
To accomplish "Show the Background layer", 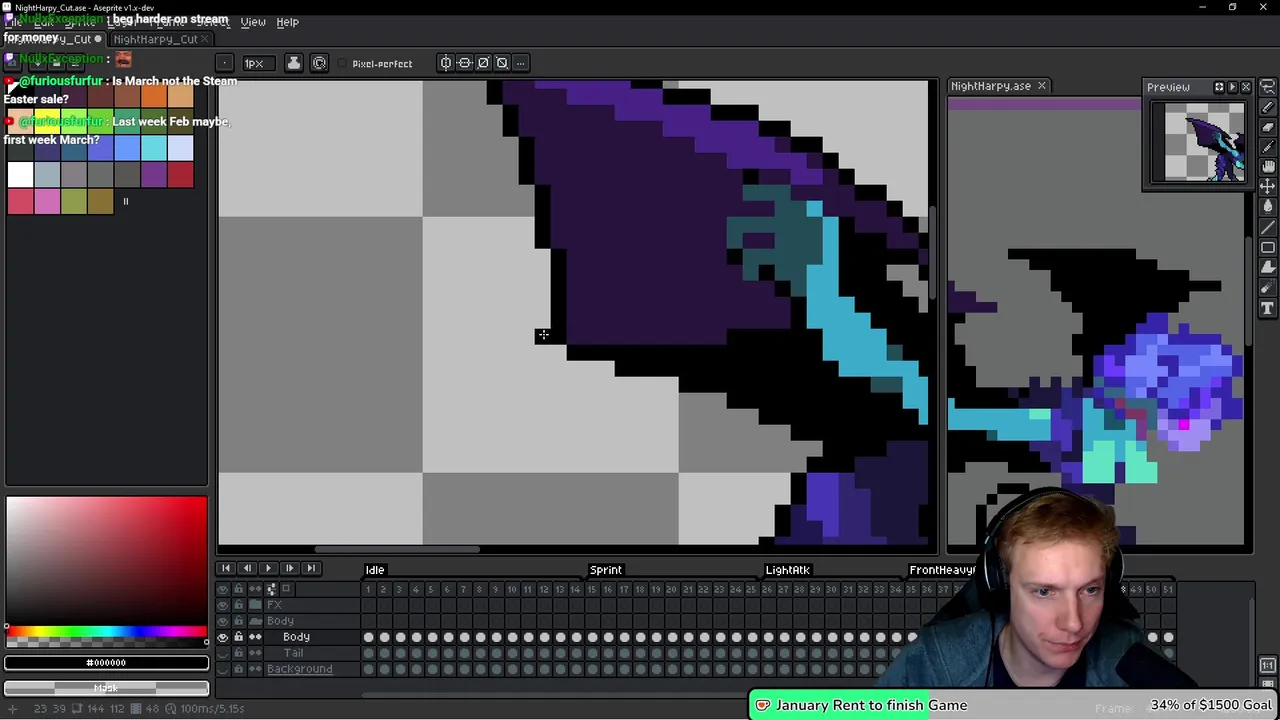I will pyautogui.click(x=223, y=669).
